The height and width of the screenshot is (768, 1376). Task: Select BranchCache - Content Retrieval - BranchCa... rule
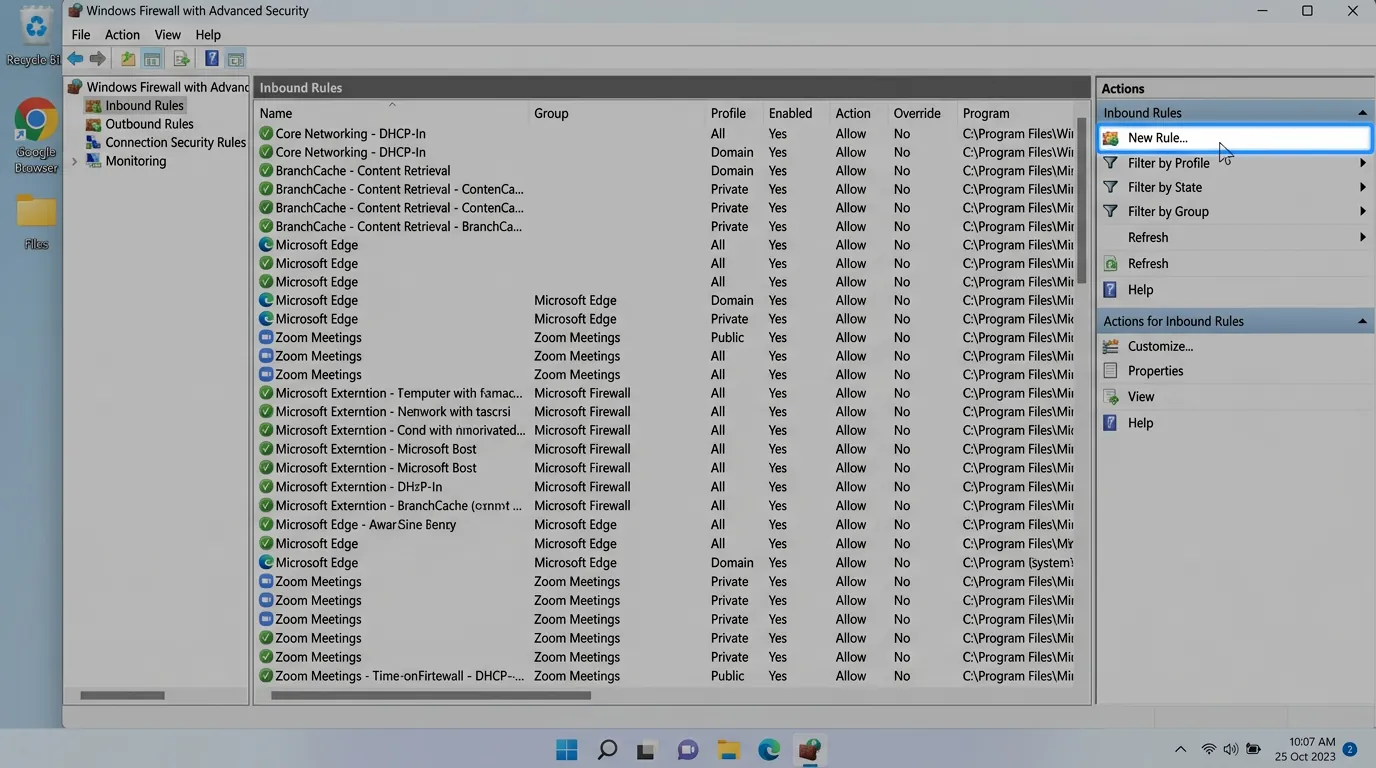pos(665,226)
